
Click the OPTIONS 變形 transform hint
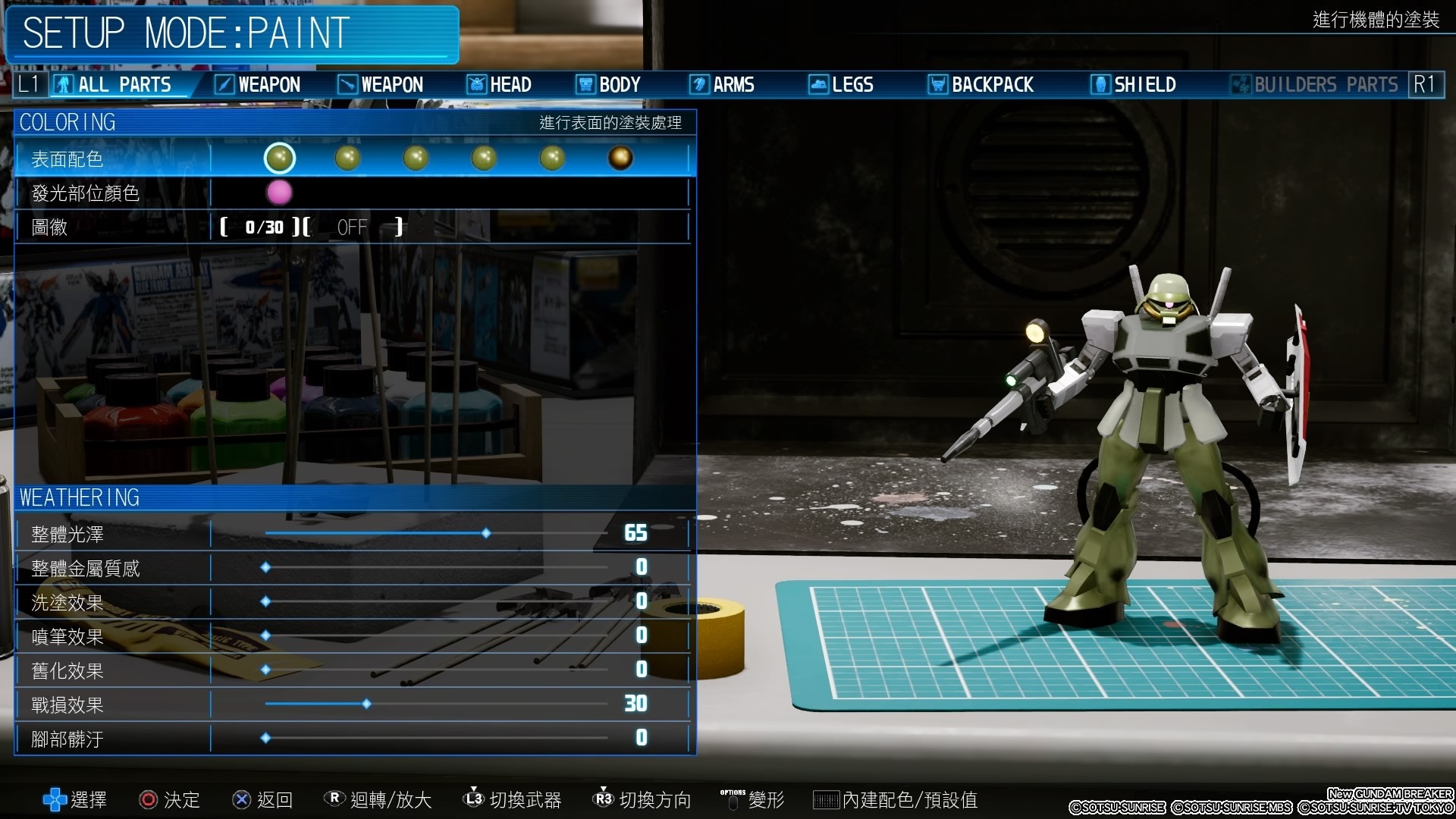[x=752, y=799]
